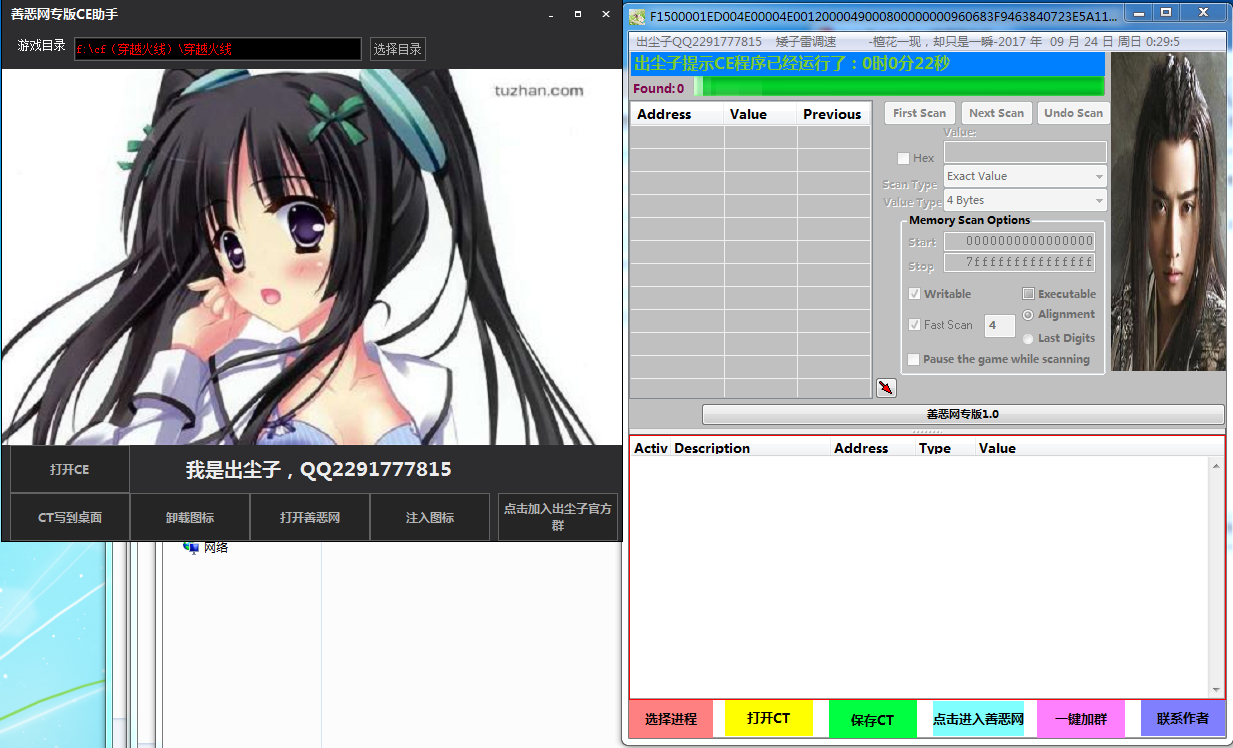Select the Last Digits radio button
The image size is (1233, 748).
pos(1028,339)
